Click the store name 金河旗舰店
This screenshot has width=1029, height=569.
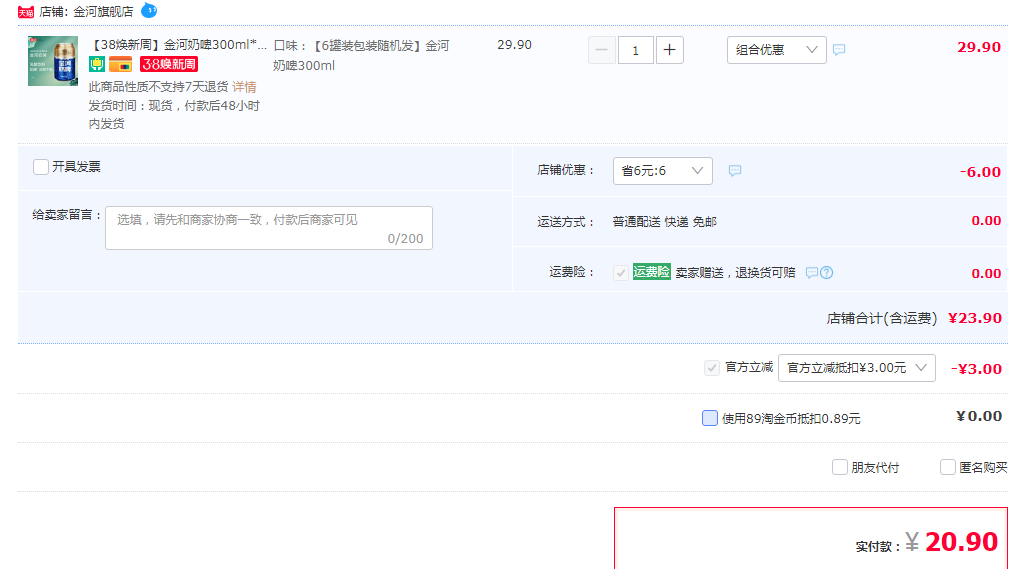[103, 12]
